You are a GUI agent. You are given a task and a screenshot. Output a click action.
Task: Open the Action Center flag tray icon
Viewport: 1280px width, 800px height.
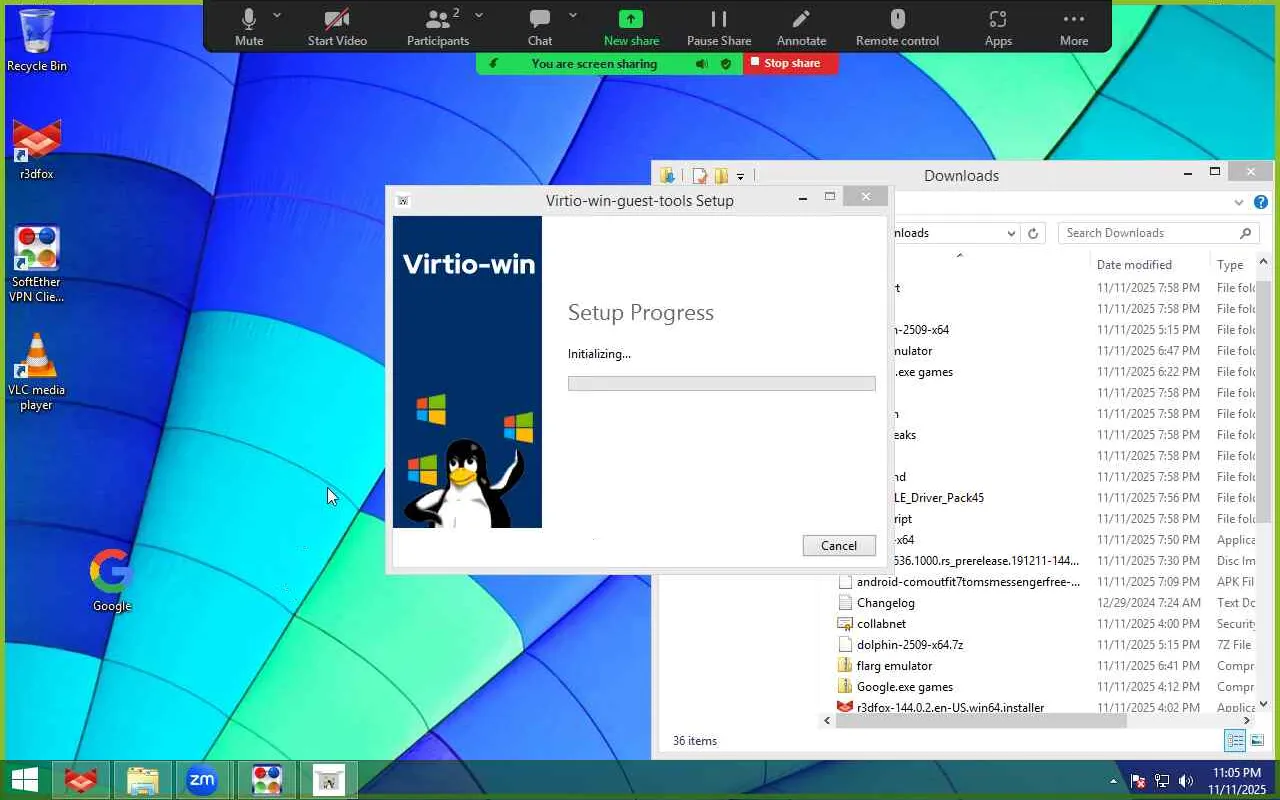(1138, 781)
